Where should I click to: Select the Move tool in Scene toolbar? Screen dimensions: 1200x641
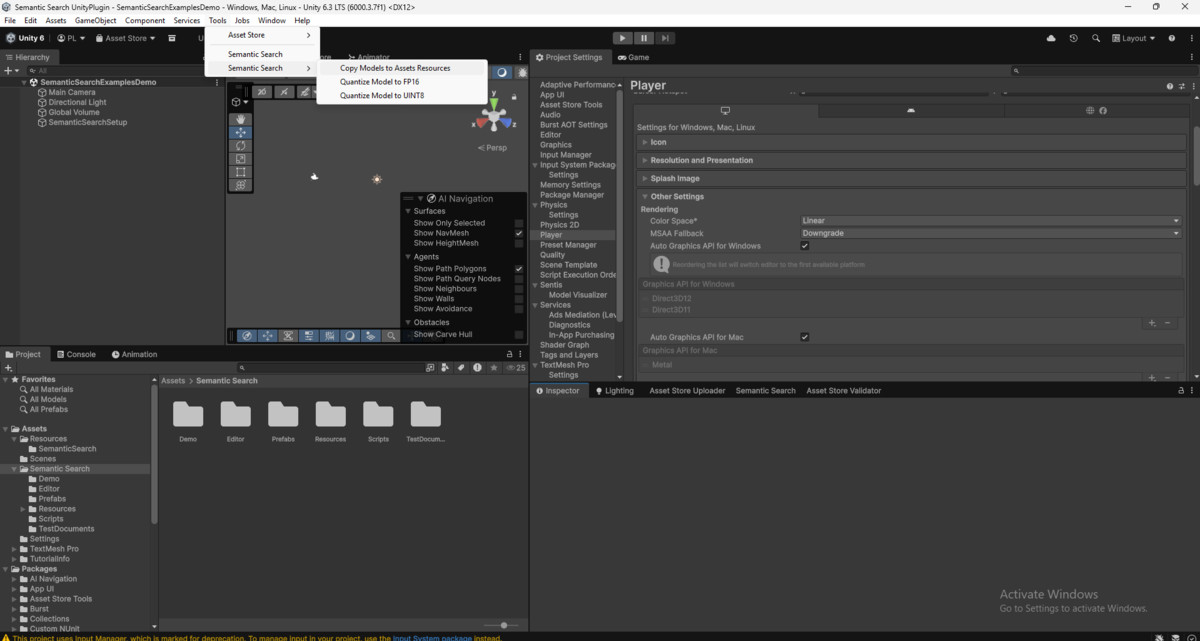240,132
